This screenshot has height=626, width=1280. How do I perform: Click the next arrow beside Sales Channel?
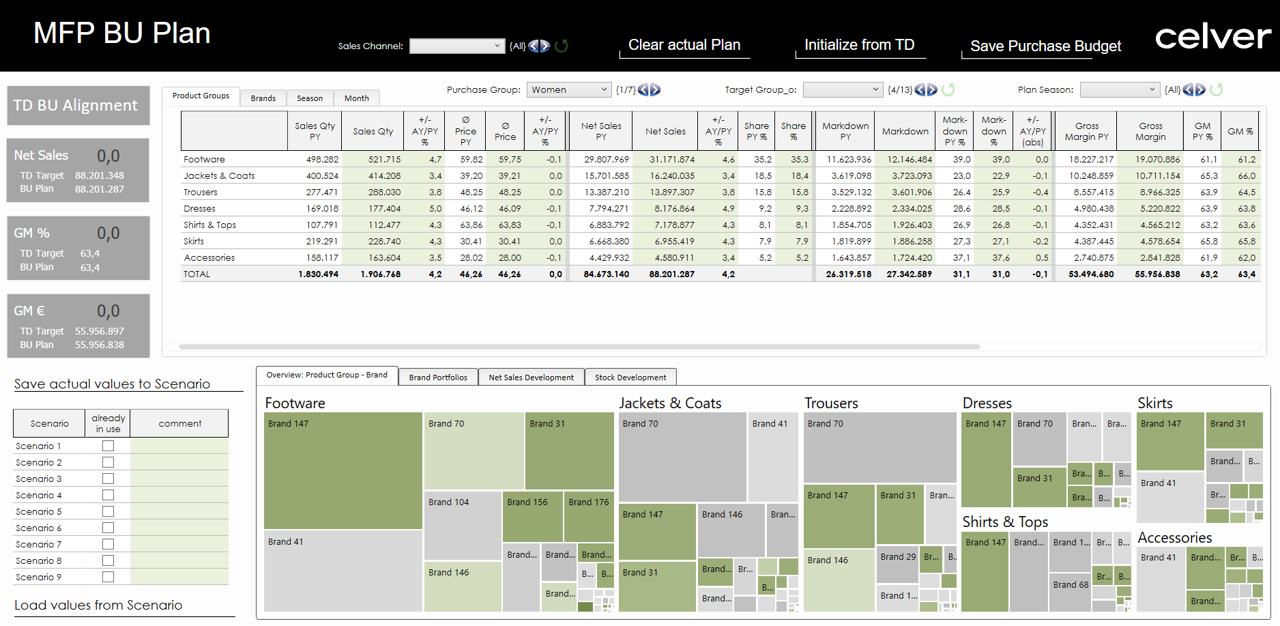545,45
